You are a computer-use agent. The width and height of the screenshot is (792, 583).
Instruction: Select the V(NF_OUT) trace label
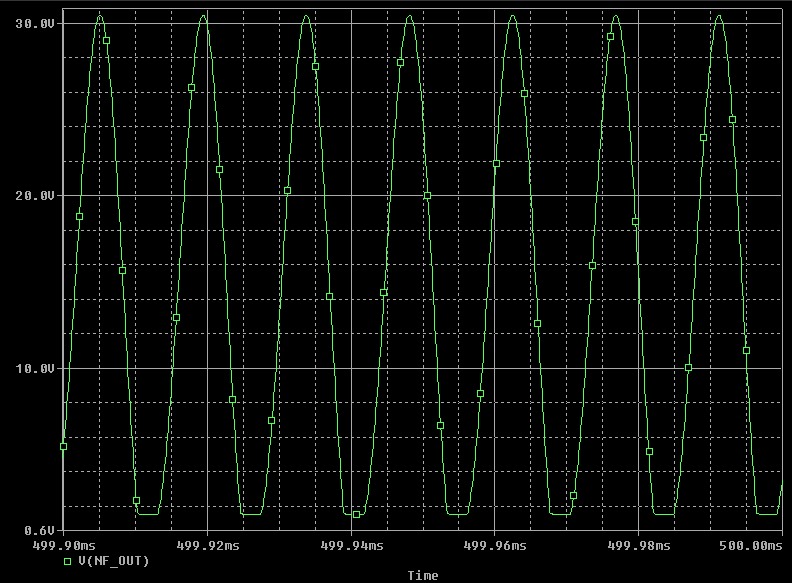114,561
